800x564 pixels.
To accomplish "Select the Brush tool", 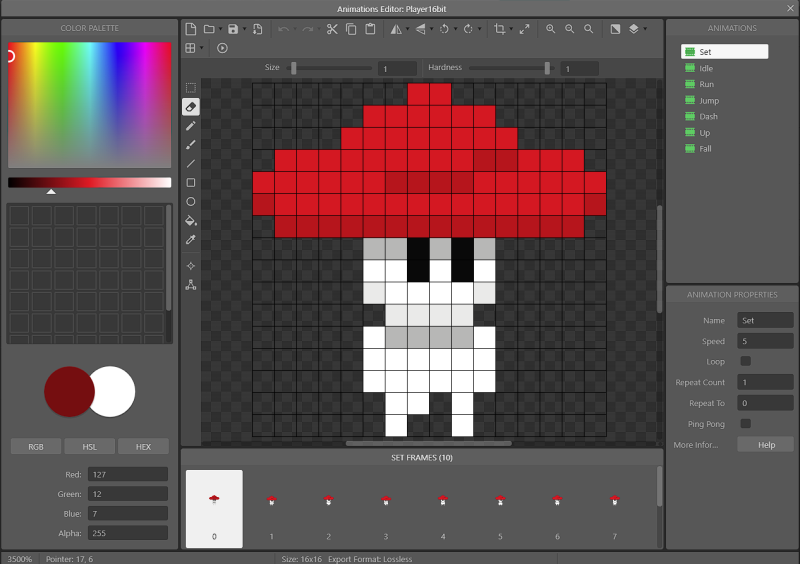I will (x=191, y=145).
